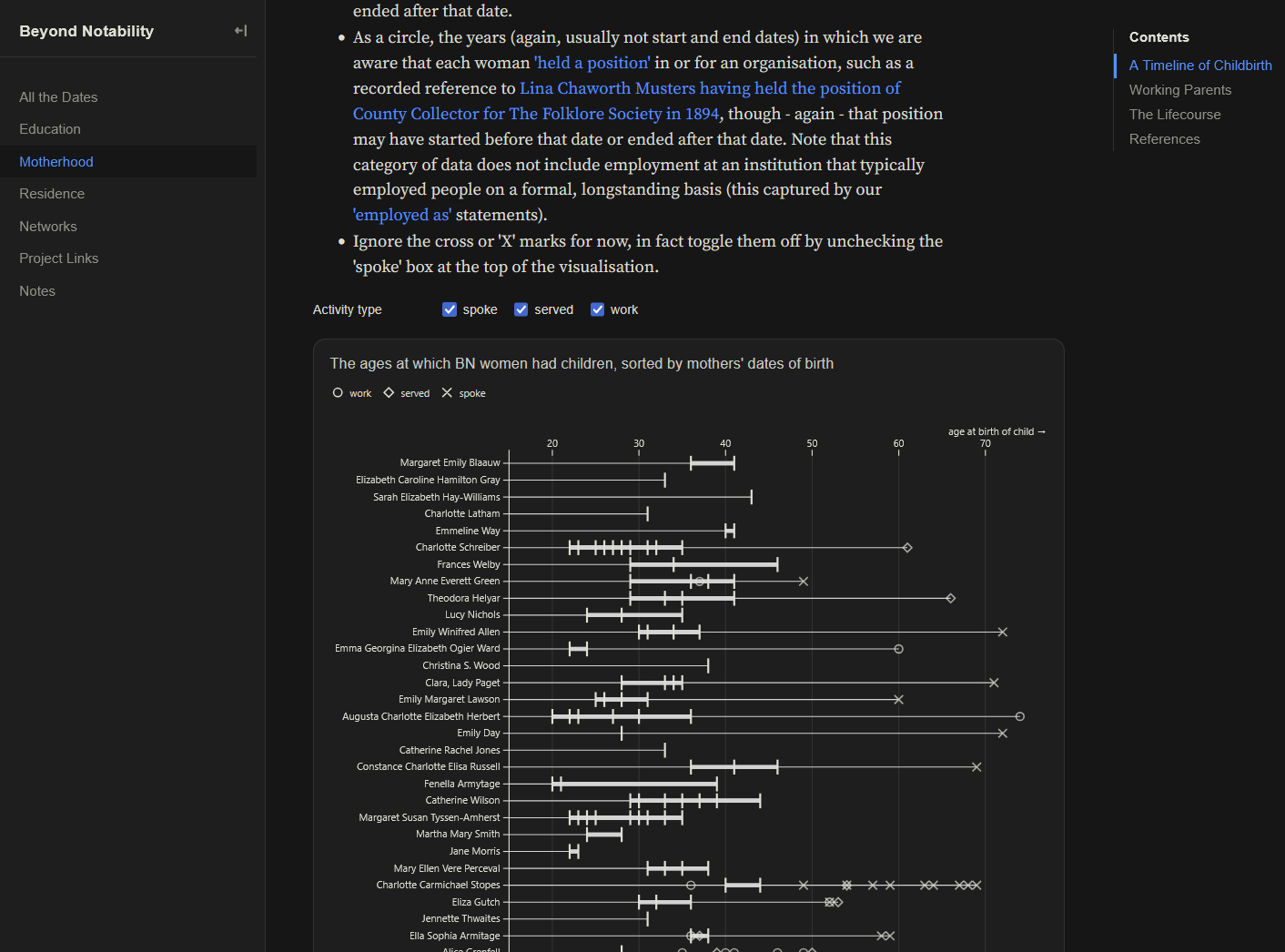Open the Networks page
Image resolution: width=1285 pixels, height=952 pixels.
48,227
